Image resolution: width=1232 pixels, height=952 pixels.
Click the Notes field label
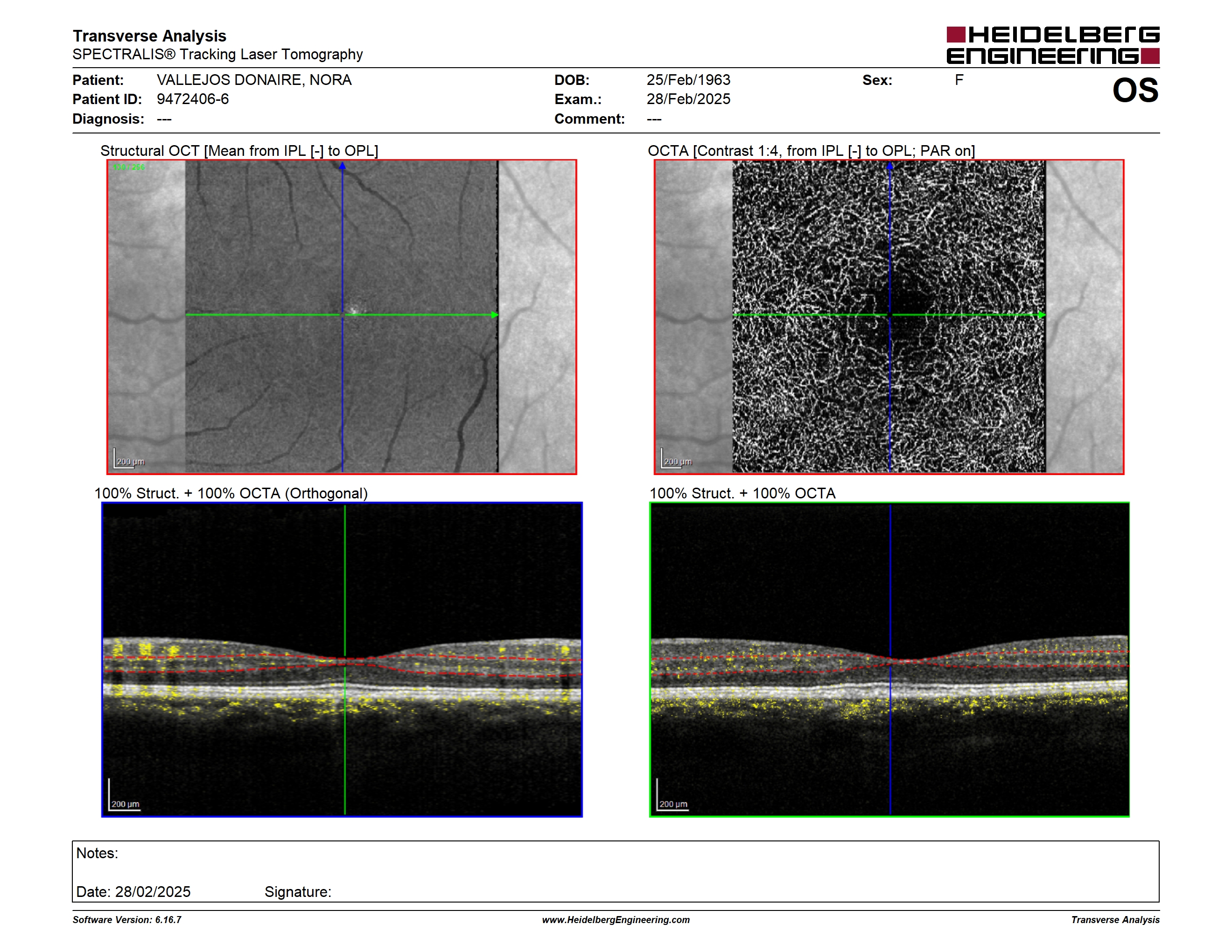pos(97,853)
